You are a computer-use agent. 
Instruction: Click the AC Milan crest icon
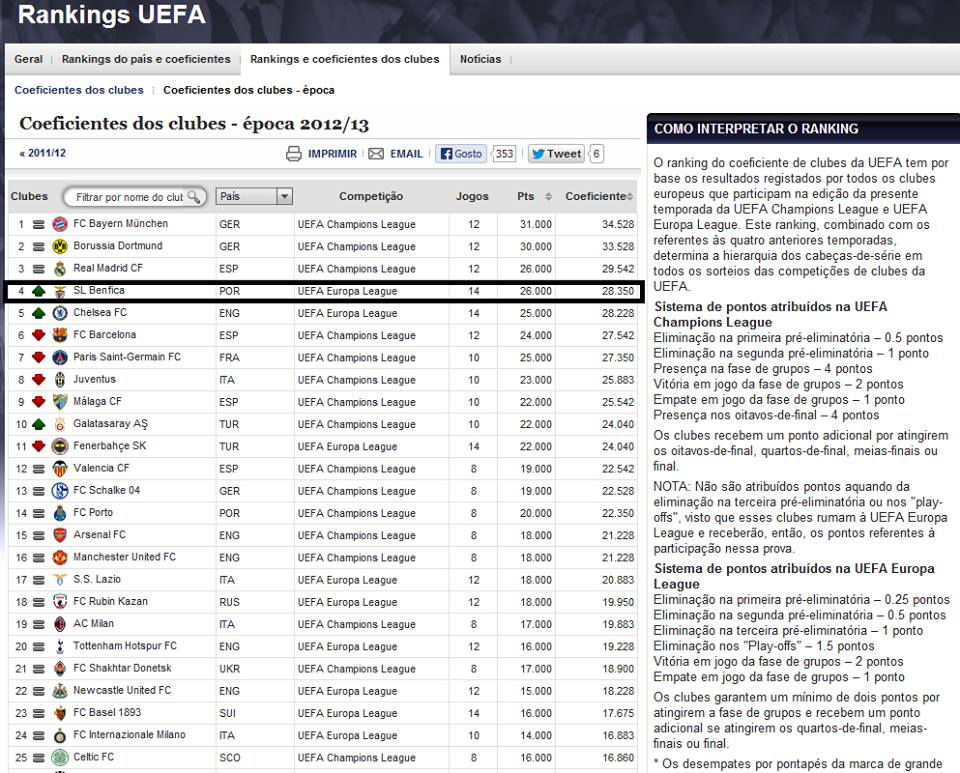pos(60,624)
